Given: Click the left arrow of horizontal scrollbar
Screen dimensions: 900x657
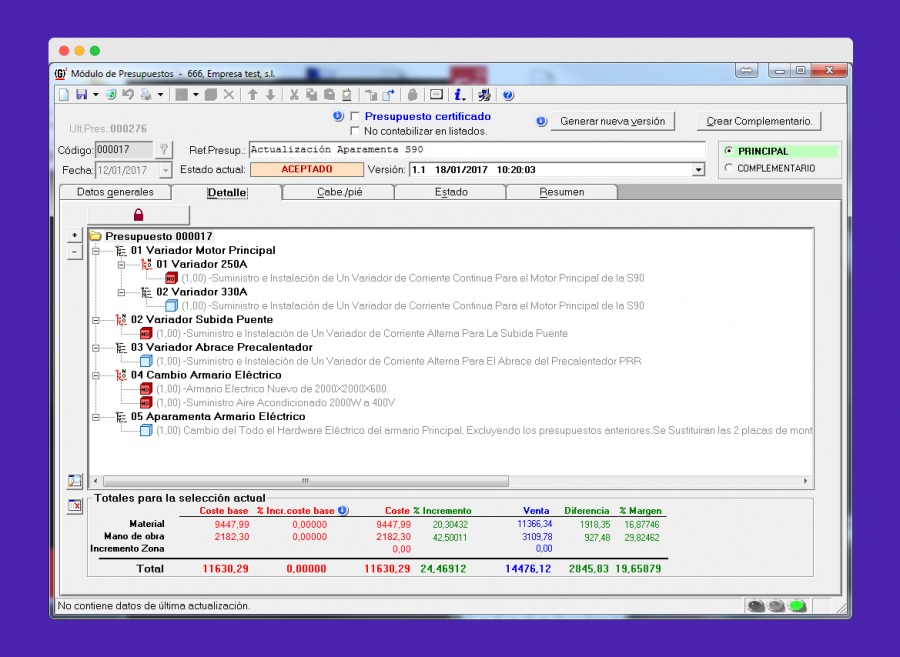Looking at the screenshot, I should point(96,481).
